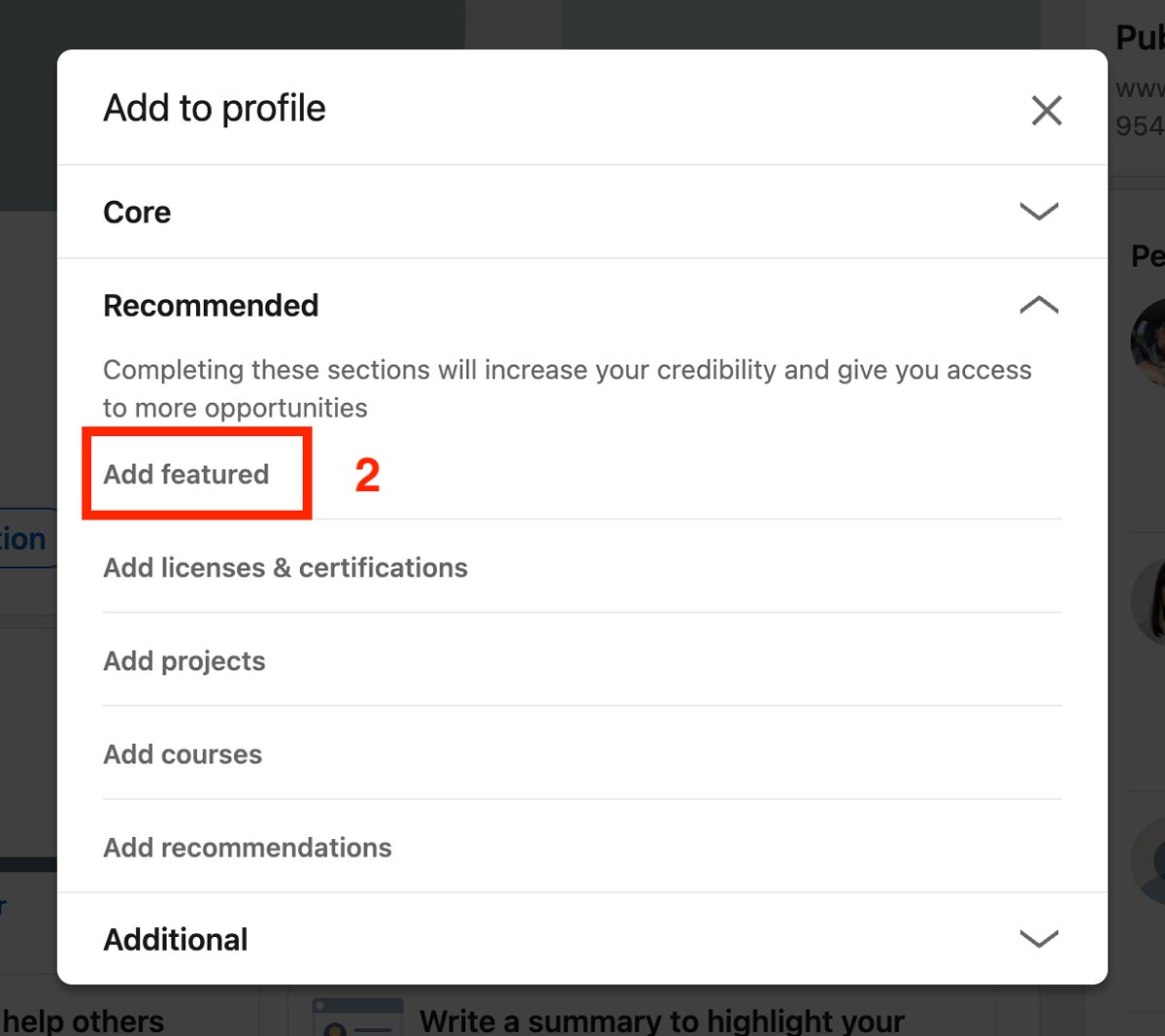Click the Recommended section heading

point(211,305)
